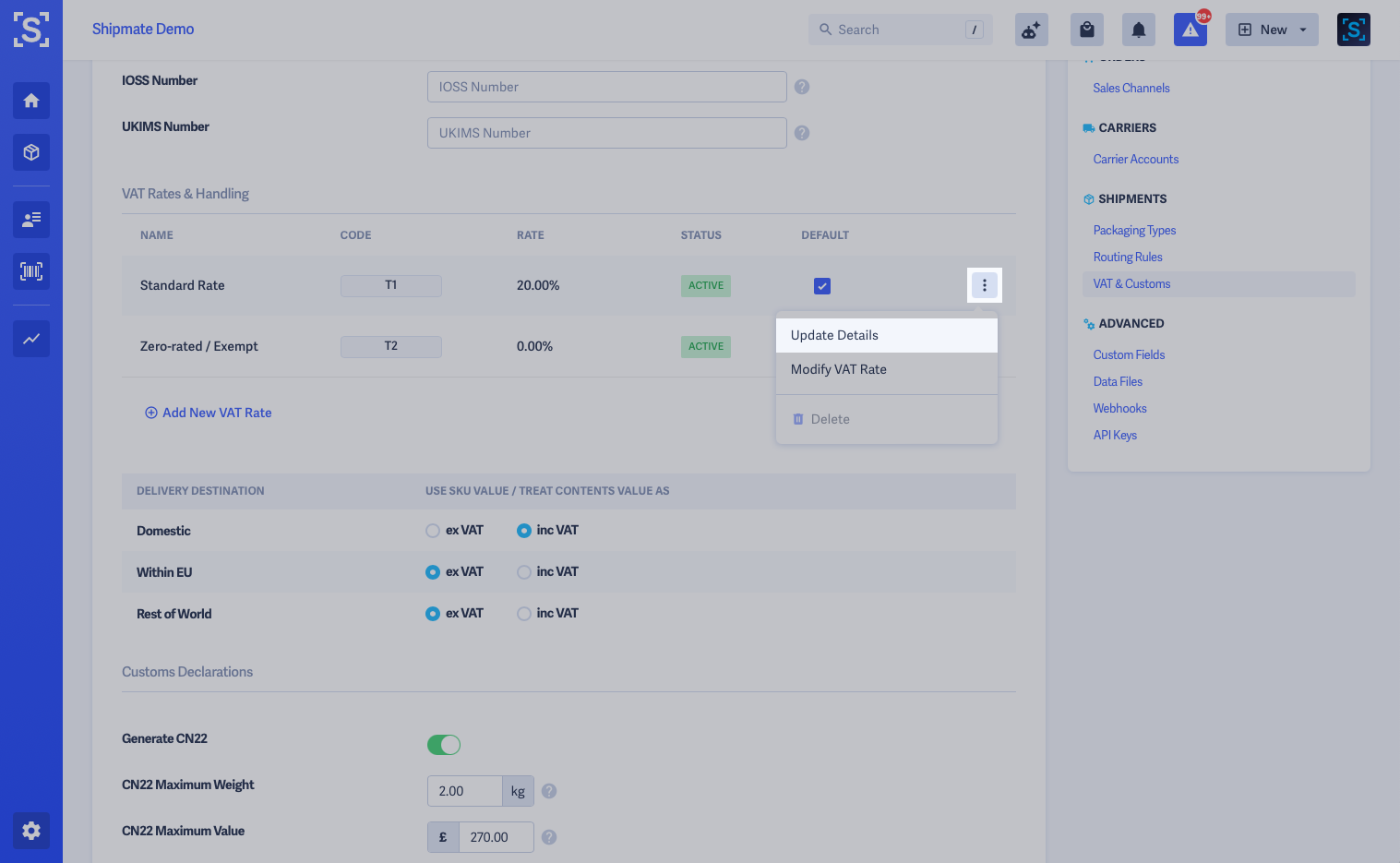Open the three-dot menu for Standard Rate
The width and height of the screenshot is (1400, 863).
(x=985, y=285)
